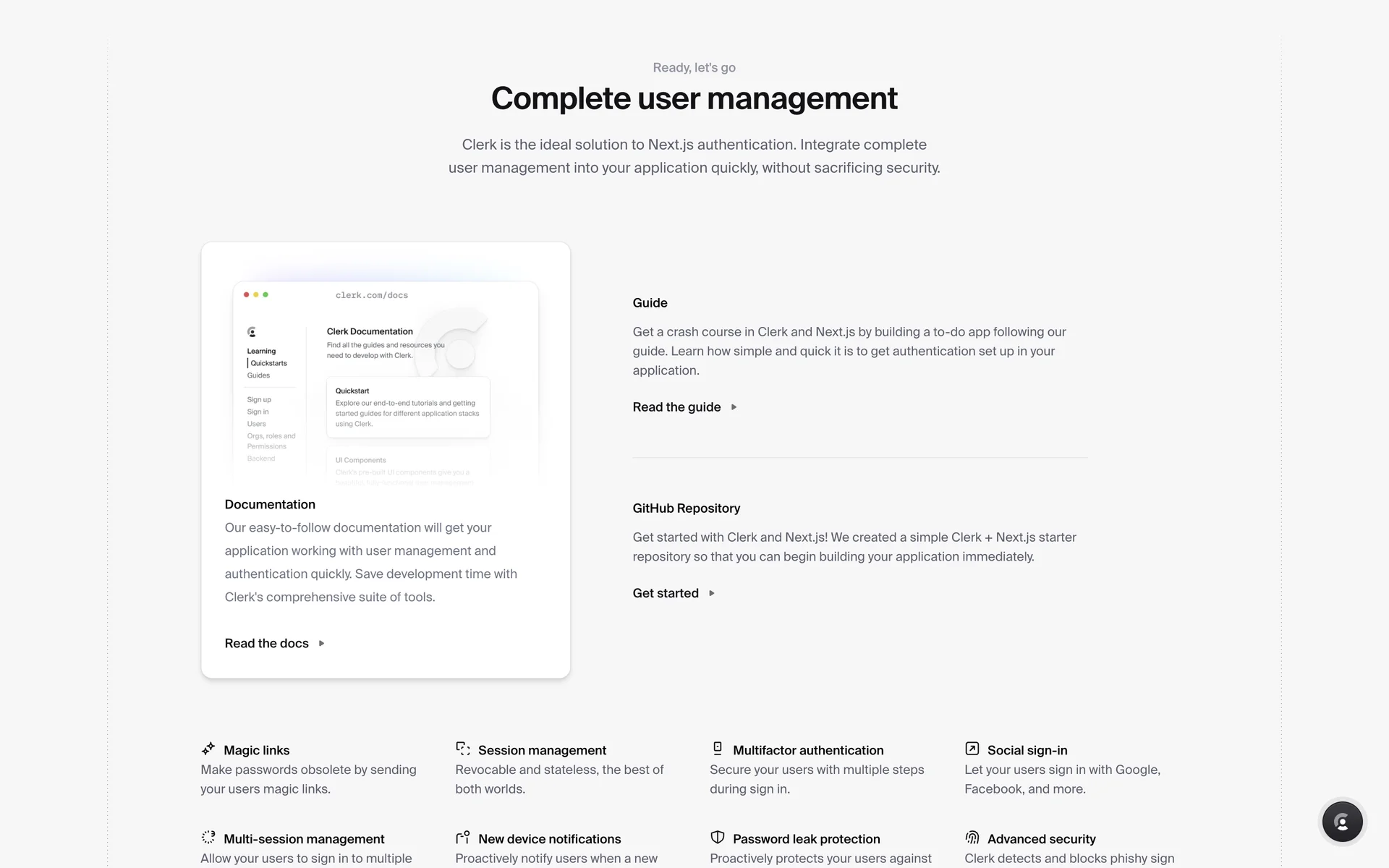Viewport: 1389px width, 868px height.
Task: Click the New device notifications icon
Action: click(463, 837)
